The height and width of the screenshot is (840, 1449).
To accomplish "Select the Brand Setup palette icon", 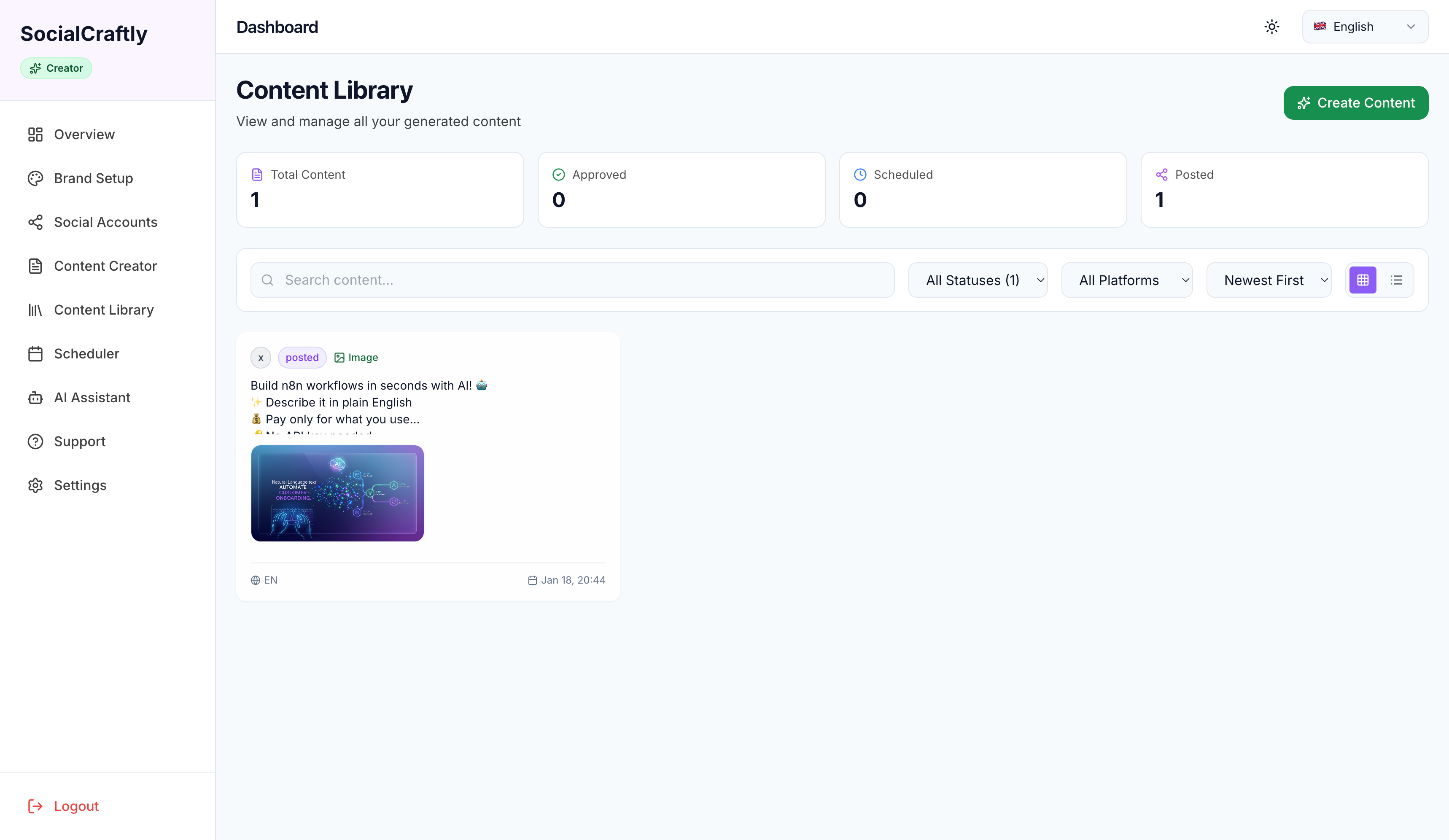I will (x=35, y=178).
